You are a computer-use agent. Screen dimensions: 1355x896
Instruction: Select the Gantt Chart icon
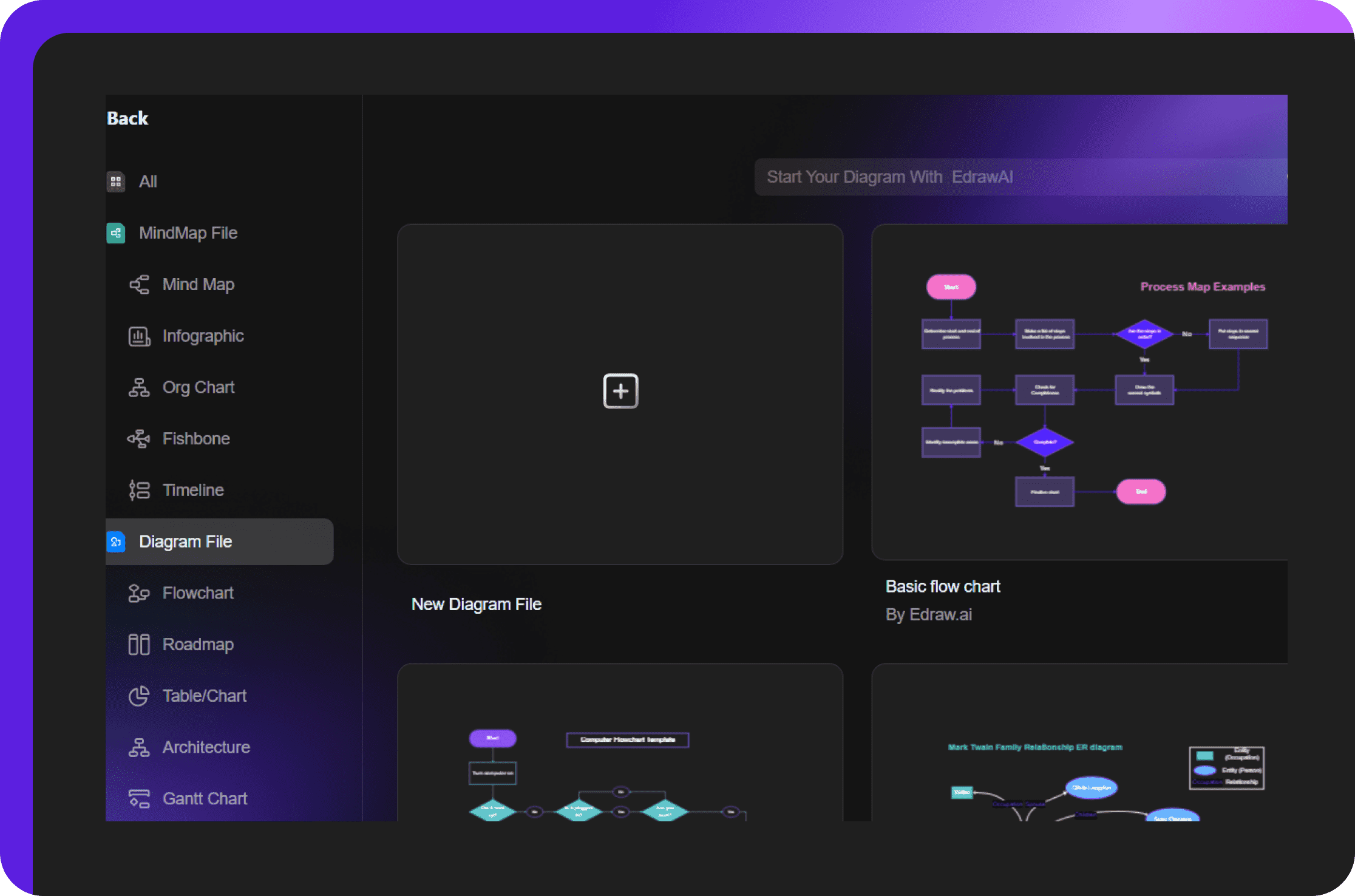(x=139, y=798)
